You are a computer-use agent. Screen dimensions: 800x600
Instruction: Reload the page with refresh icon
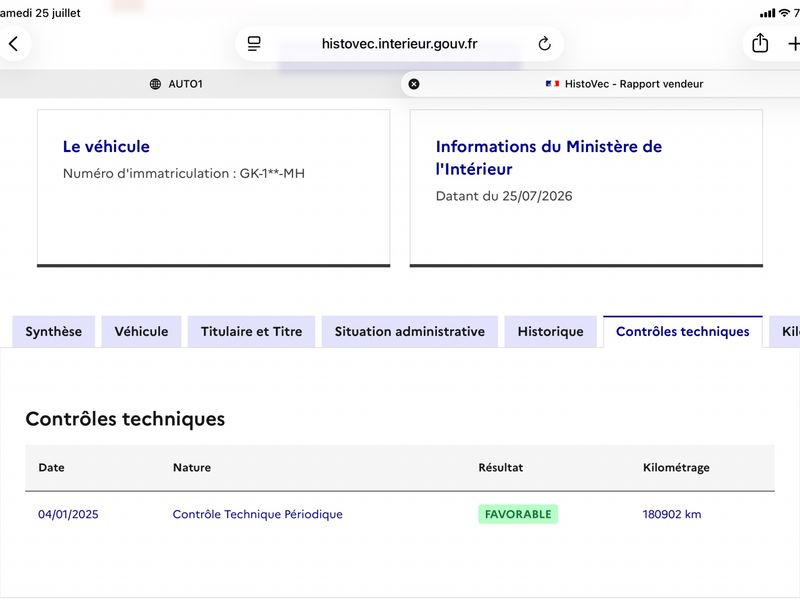[x=544, y=44]
